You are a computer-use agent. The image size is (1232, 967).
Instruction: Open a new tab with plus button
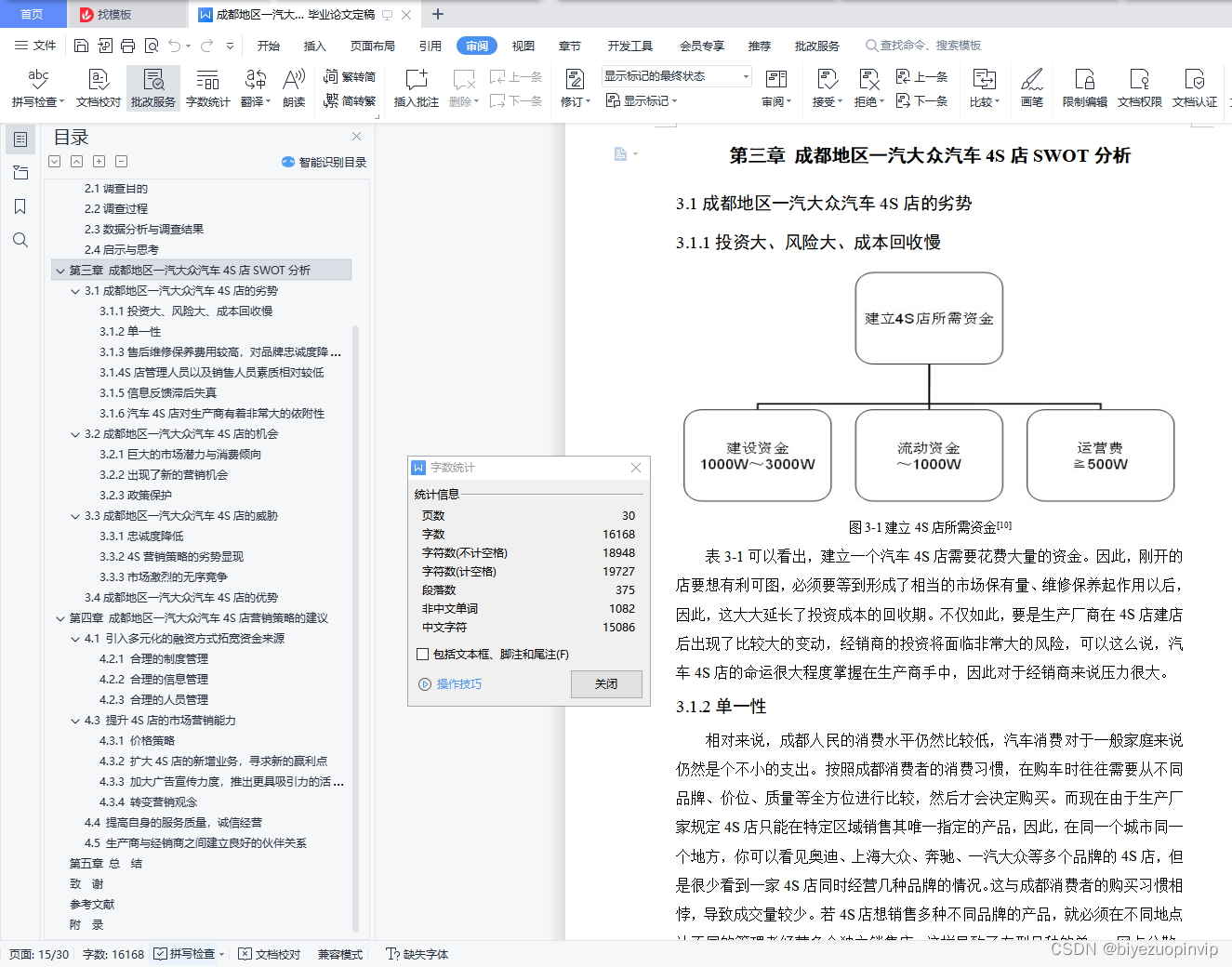[438, 14]
